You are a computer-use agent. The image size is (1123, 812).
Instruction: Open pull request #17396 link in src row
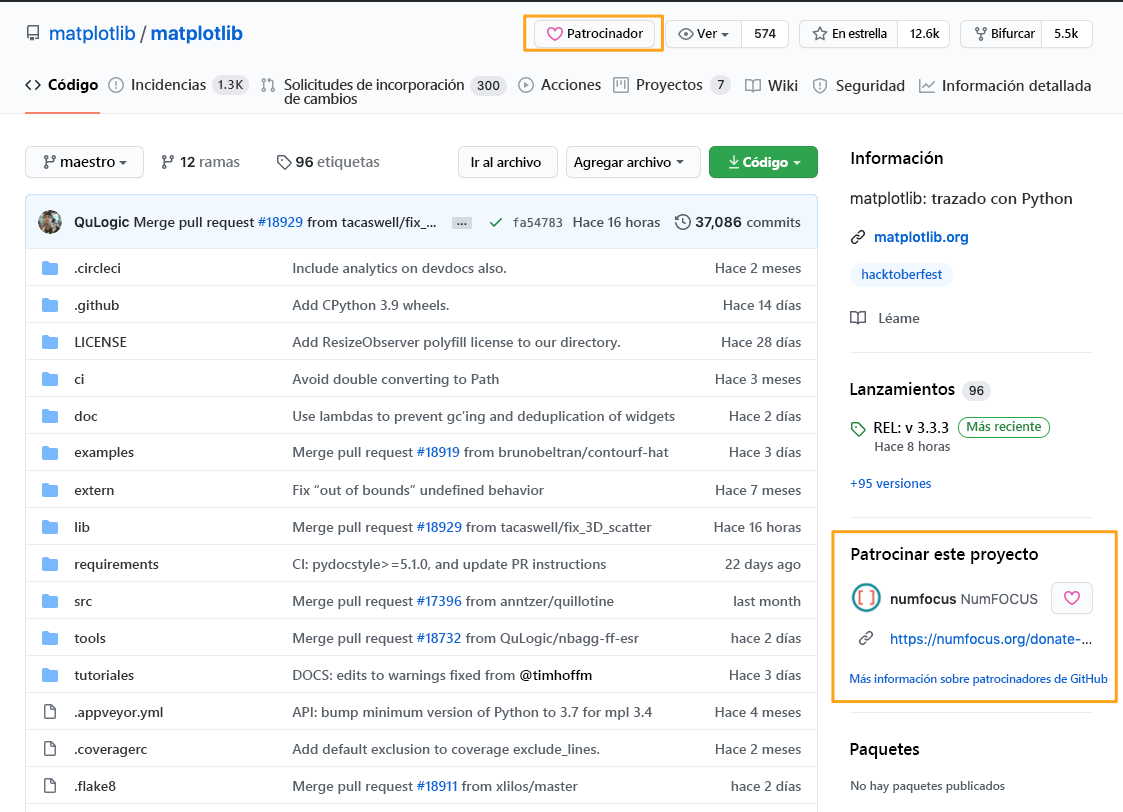[x=439, y=601]
